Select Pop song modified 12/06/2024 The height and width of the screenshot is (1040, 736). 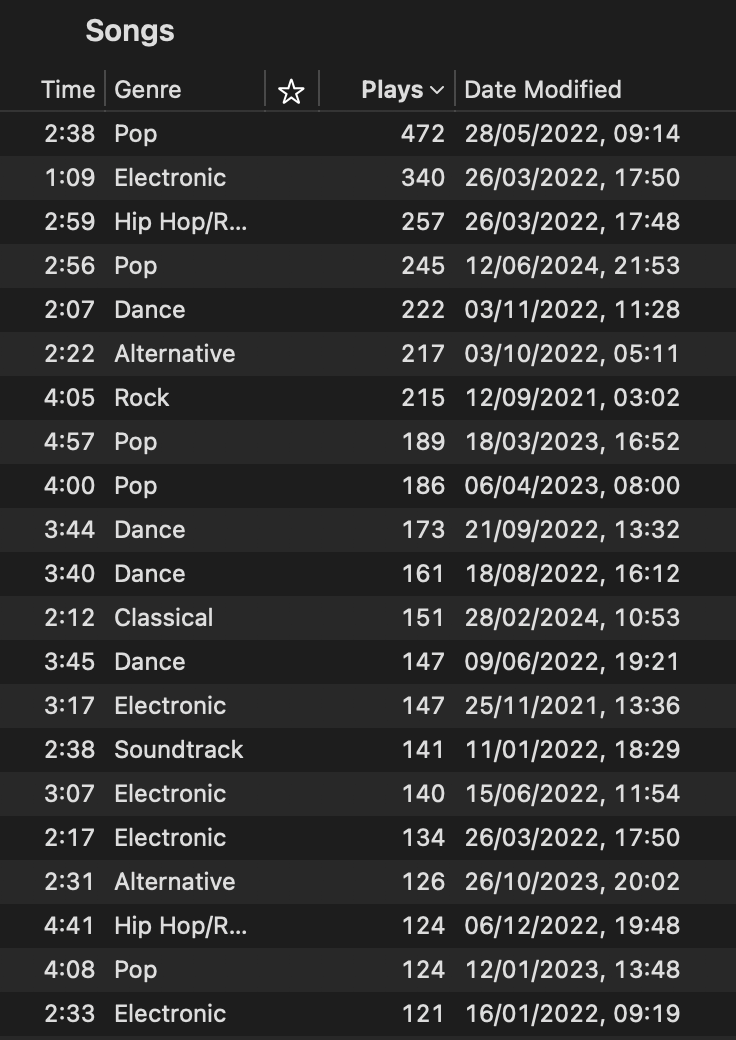368,266
